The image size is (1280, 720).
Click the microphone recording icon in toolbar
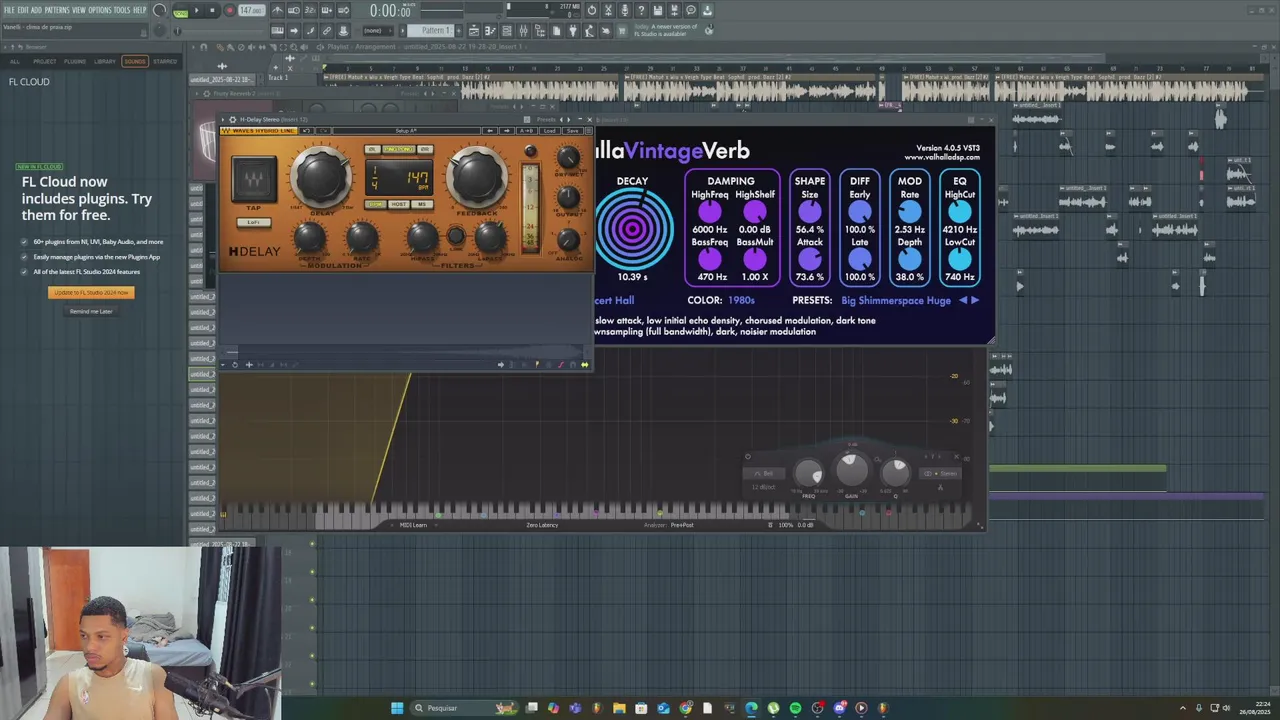pyautogui.click(x=625, y=11)
